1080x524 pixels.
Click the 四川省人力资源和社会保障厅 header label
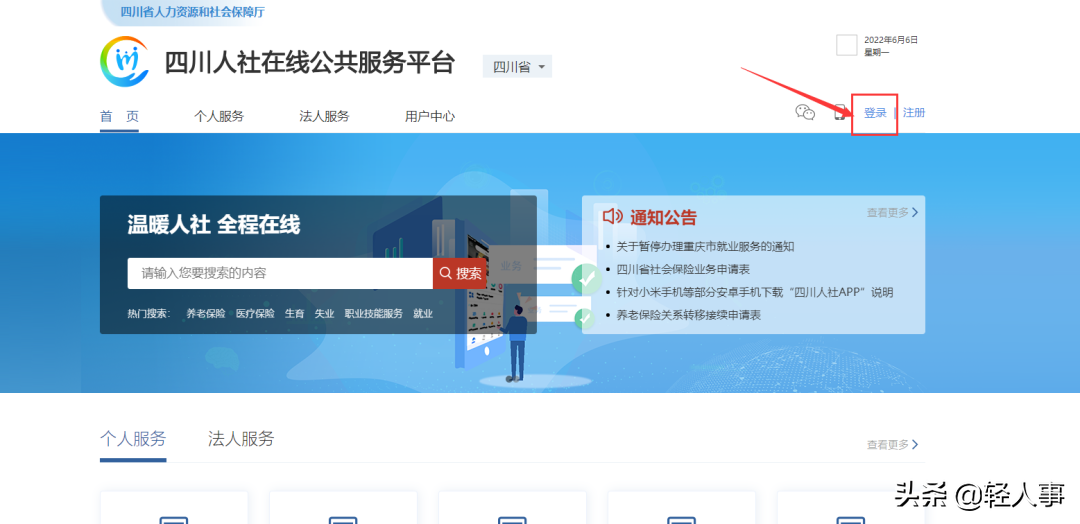coord(192,12)
